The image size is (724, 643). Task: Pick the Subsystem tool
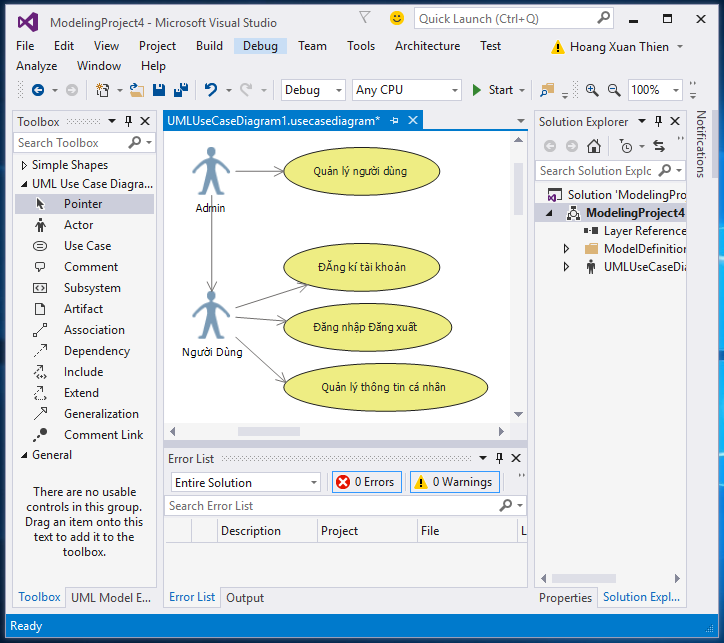coord(92,288)
